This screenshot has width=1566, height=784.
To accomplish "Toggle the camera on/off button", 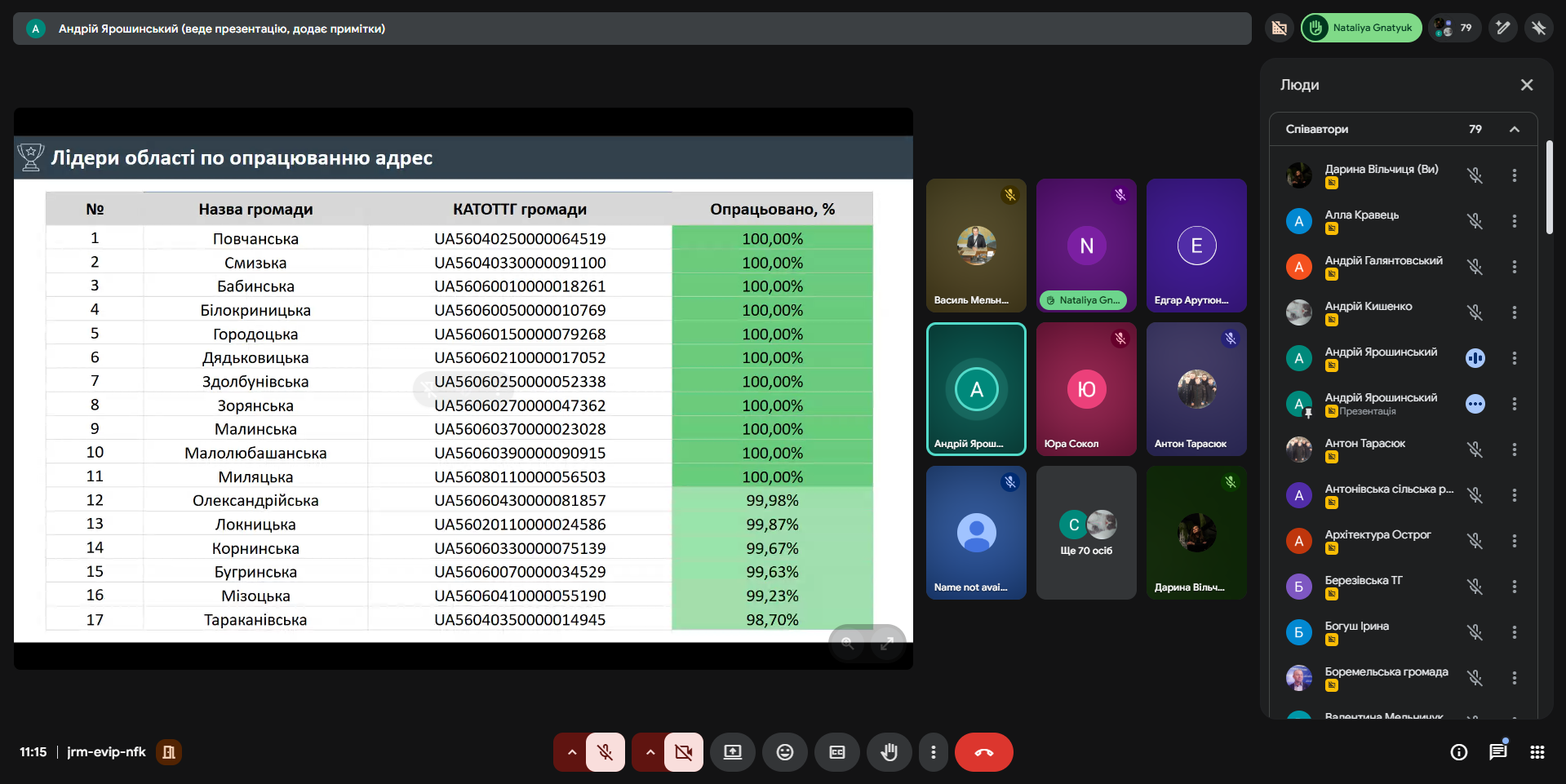I will (683, 752).
